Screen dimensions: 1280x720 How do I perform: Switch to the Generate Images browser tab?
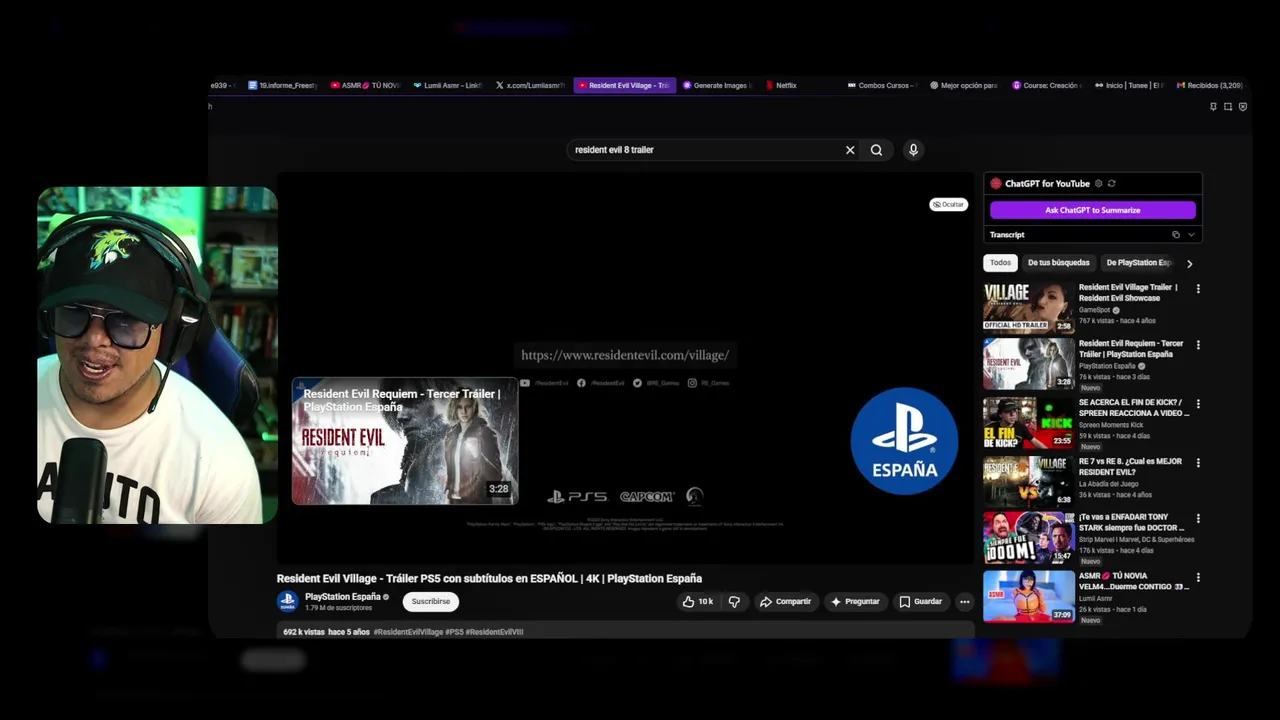pyautogui.click(x=718, y=86)
